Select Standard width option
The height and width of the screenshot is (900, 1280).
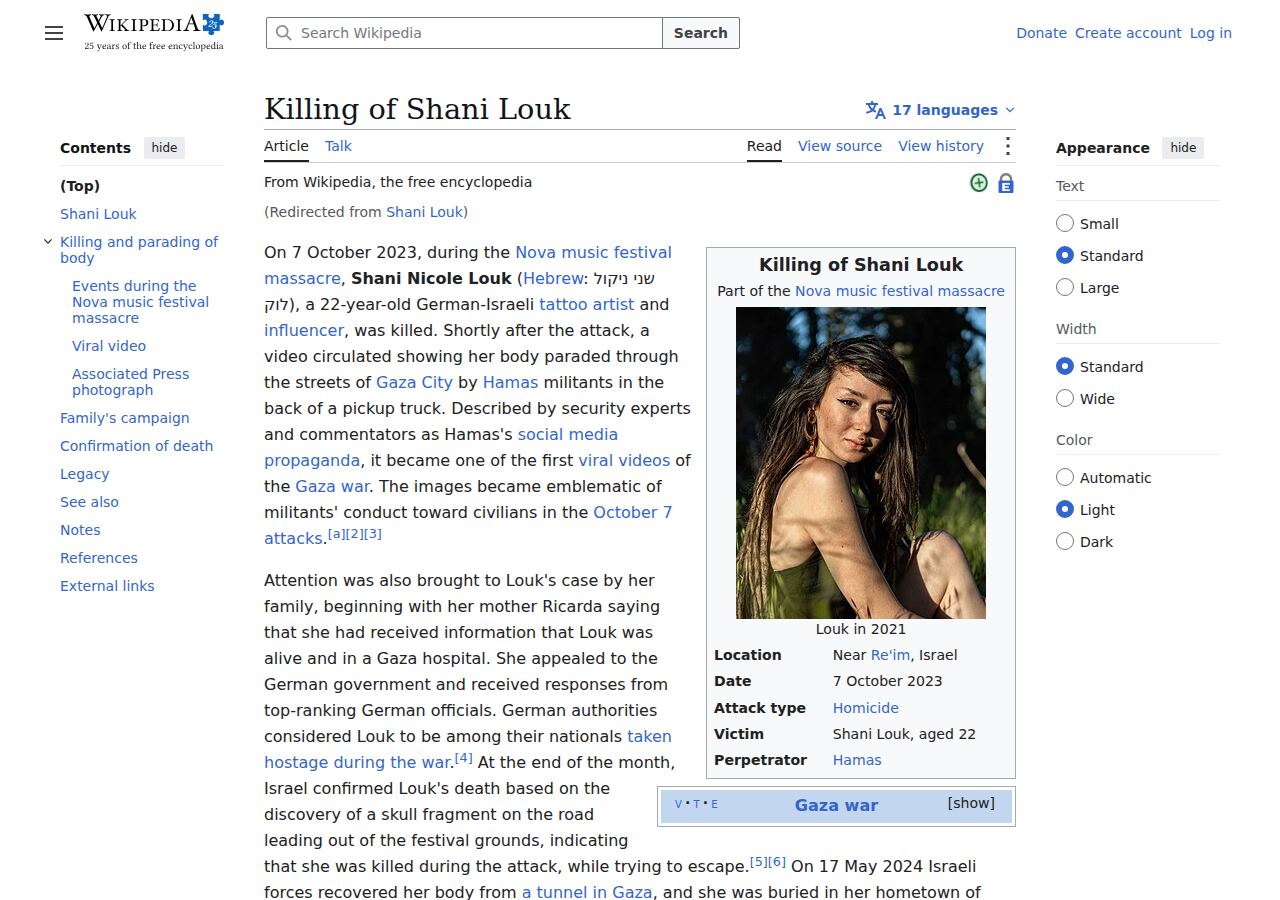click(1065, 366)
